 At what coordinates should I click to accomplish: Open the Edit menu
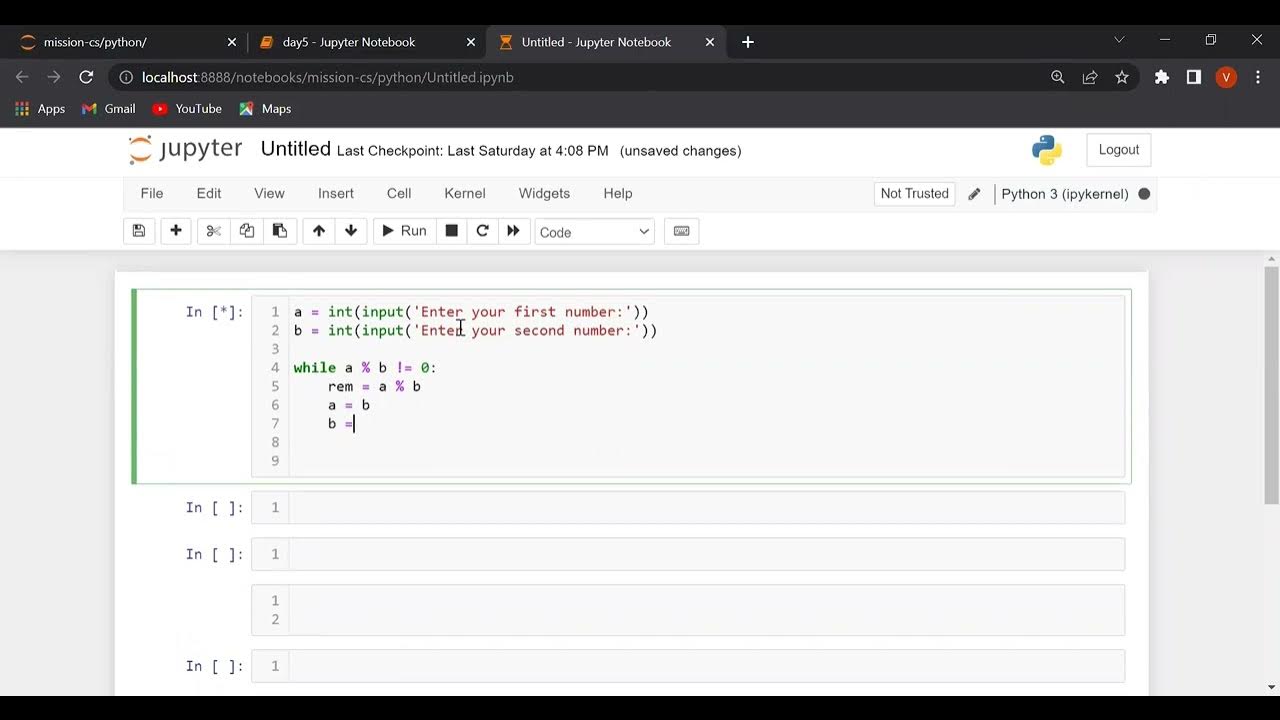209,193
